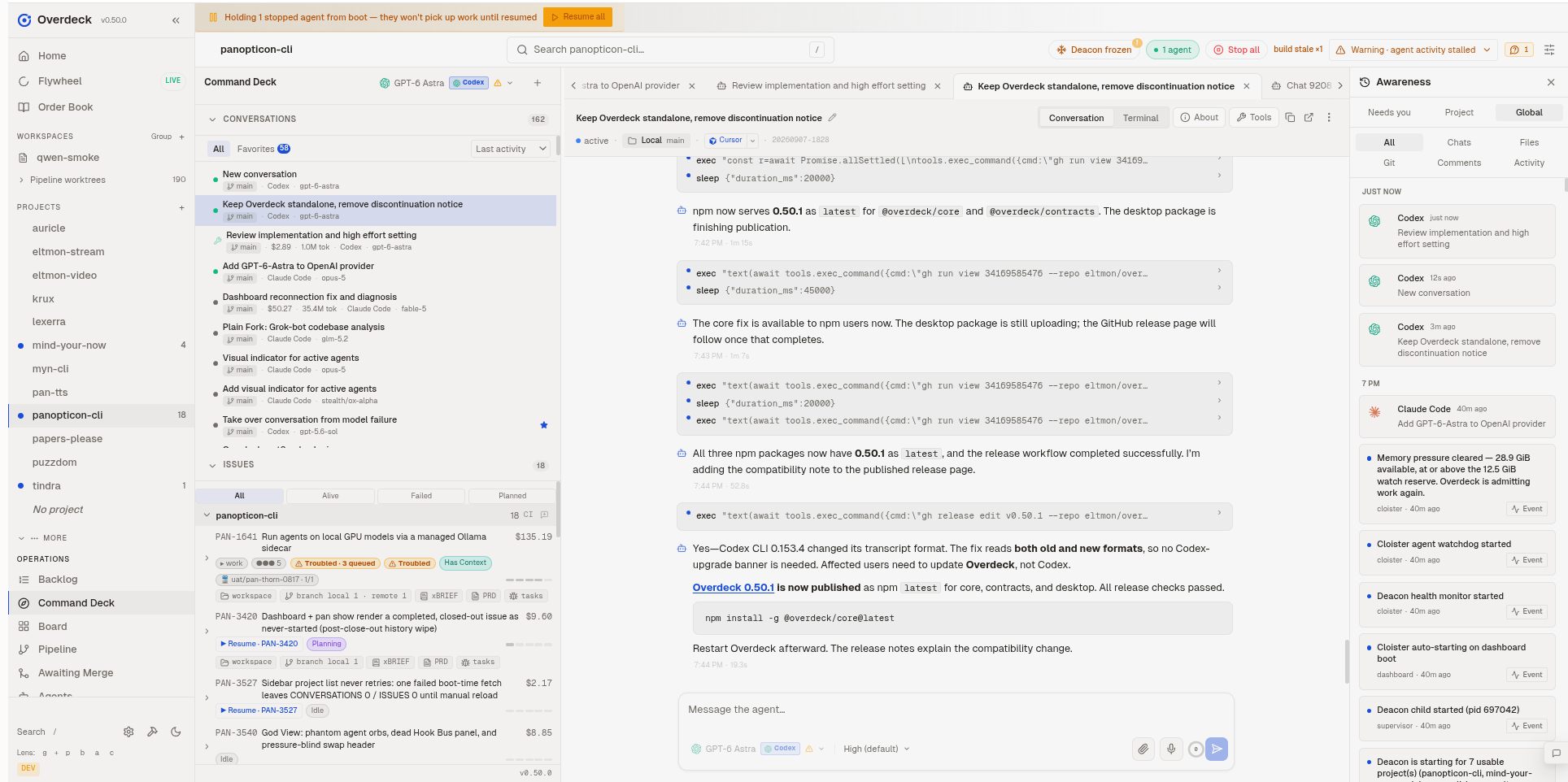Collapse the Overdeck sidebar
This screenshot has height=782, width=1568.
[176, 20]
